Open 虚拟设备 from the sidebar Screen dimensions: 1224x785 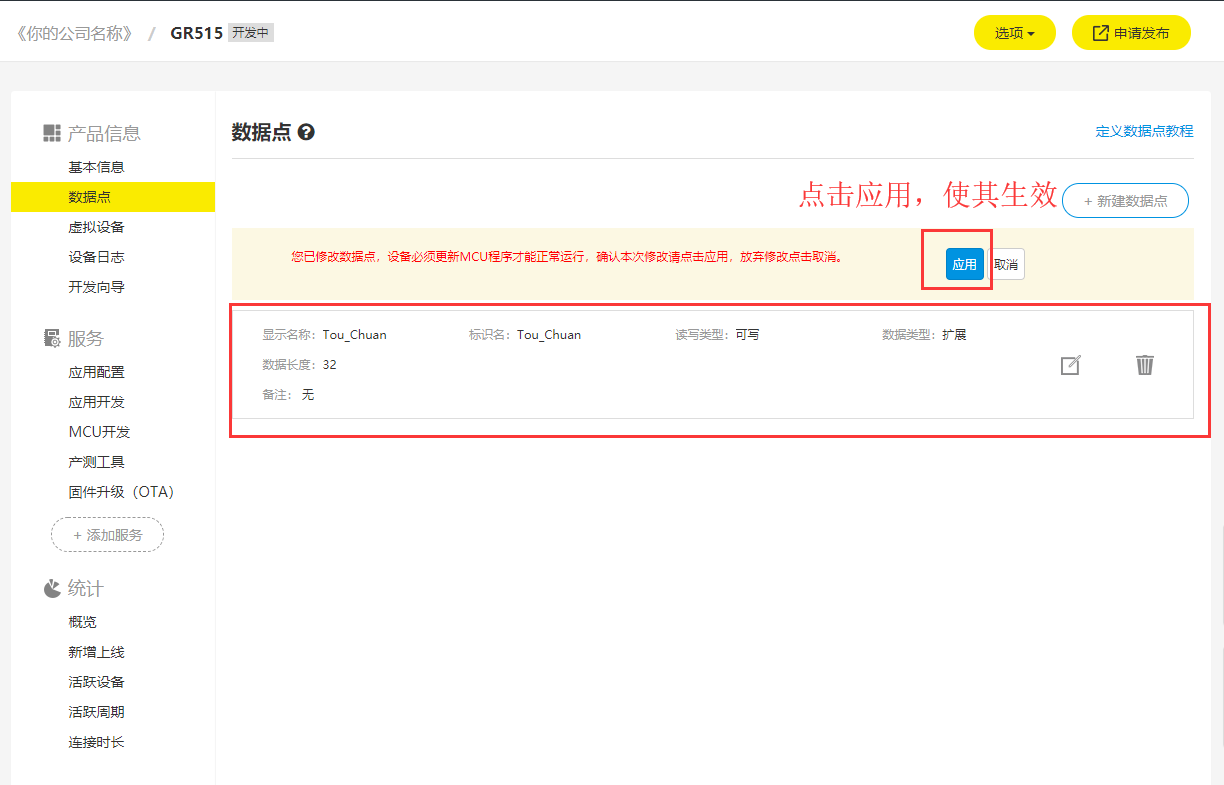pos(96,227)
